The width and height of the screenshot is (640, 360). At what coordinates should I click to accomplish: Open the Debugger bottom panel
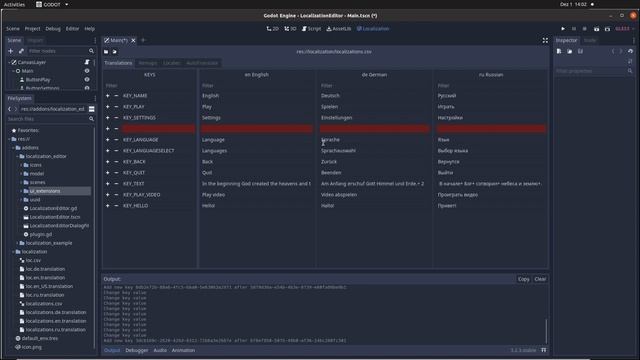point(137,350)
